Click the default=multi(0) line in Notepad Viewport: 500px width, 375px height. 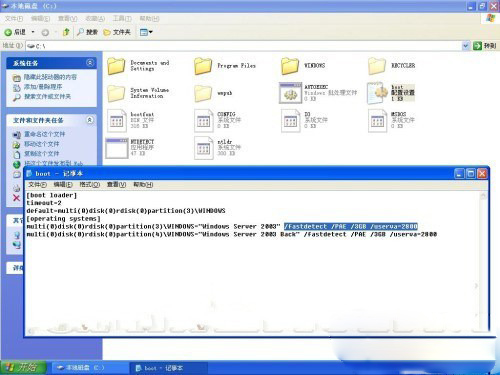click(x=126, y=211)
